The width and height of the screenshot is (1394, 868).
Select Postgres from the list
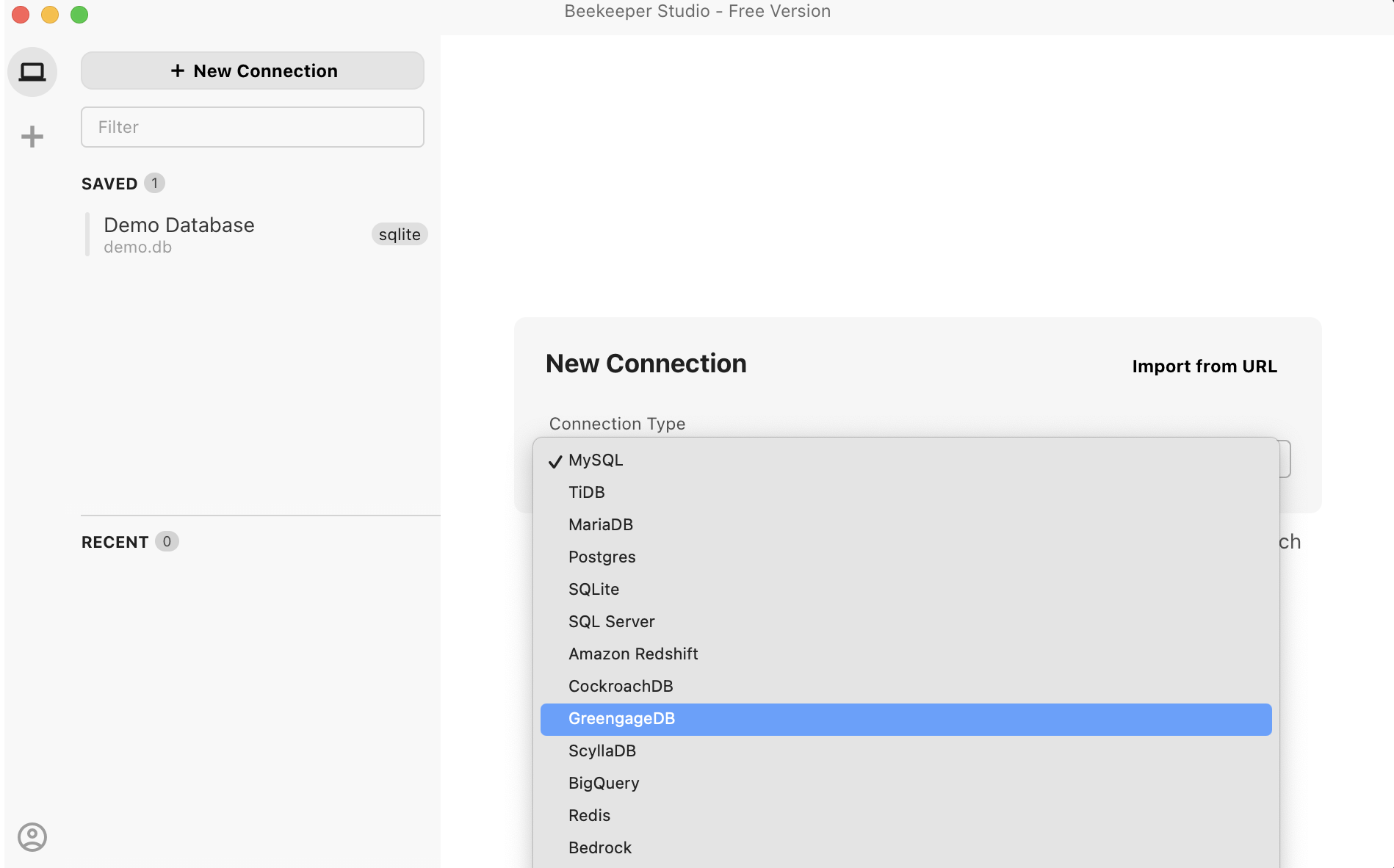(x=906, y=557)
